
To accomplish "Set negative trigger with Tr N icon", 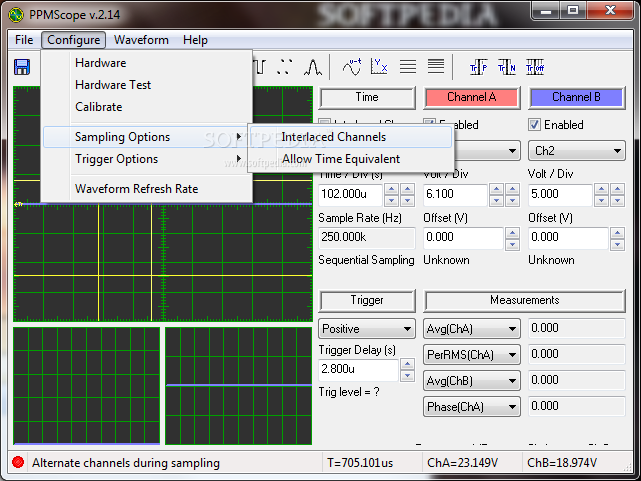I will pos(507,67).
